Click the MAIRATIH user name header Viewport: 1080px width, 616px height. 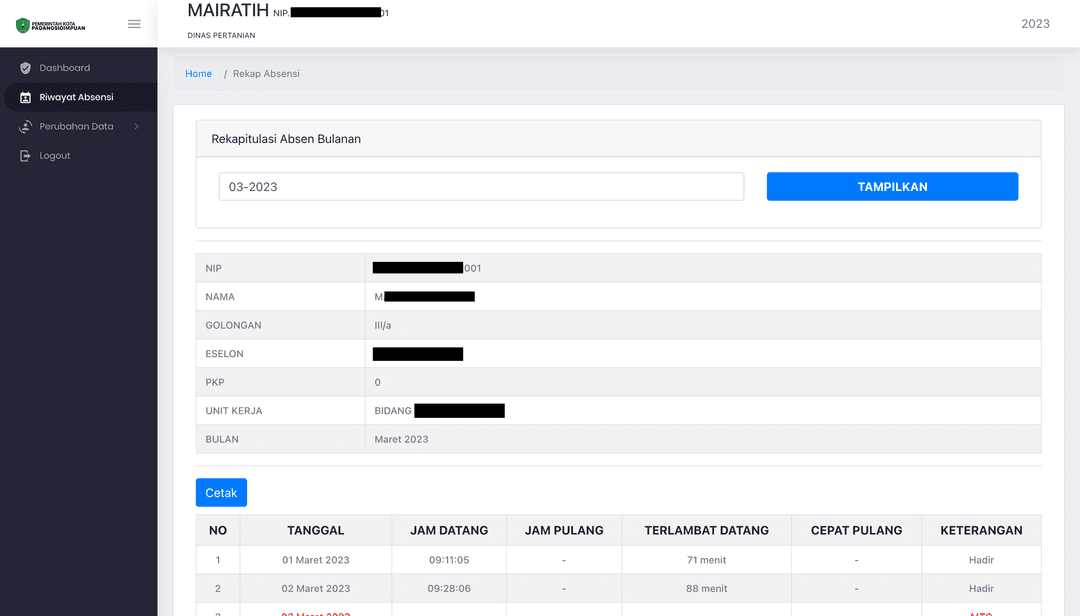click(228, 10)
